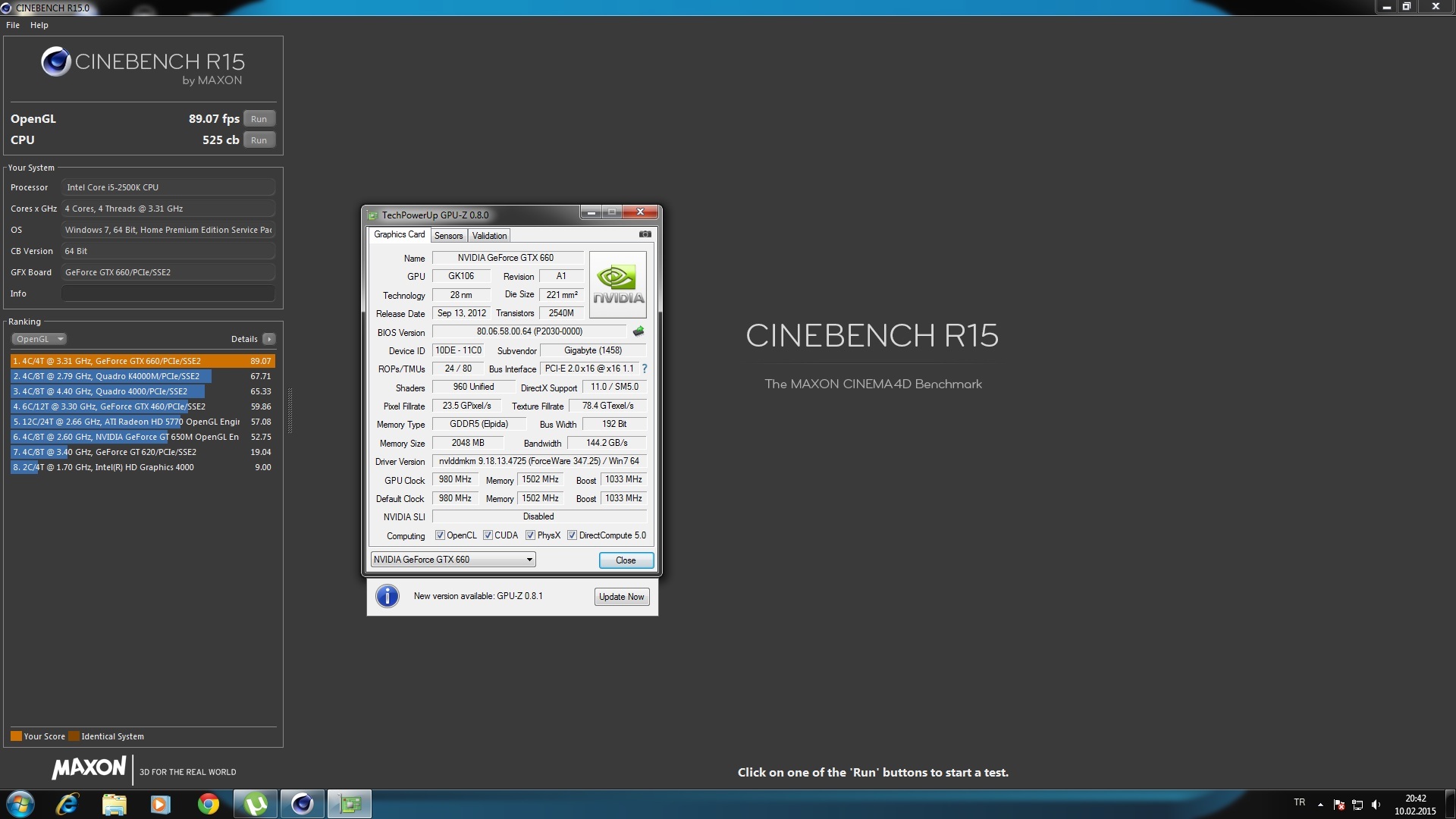Click the GPU-Z NVIDIA logo icon
1456x819 pixels.
(617, 282)
